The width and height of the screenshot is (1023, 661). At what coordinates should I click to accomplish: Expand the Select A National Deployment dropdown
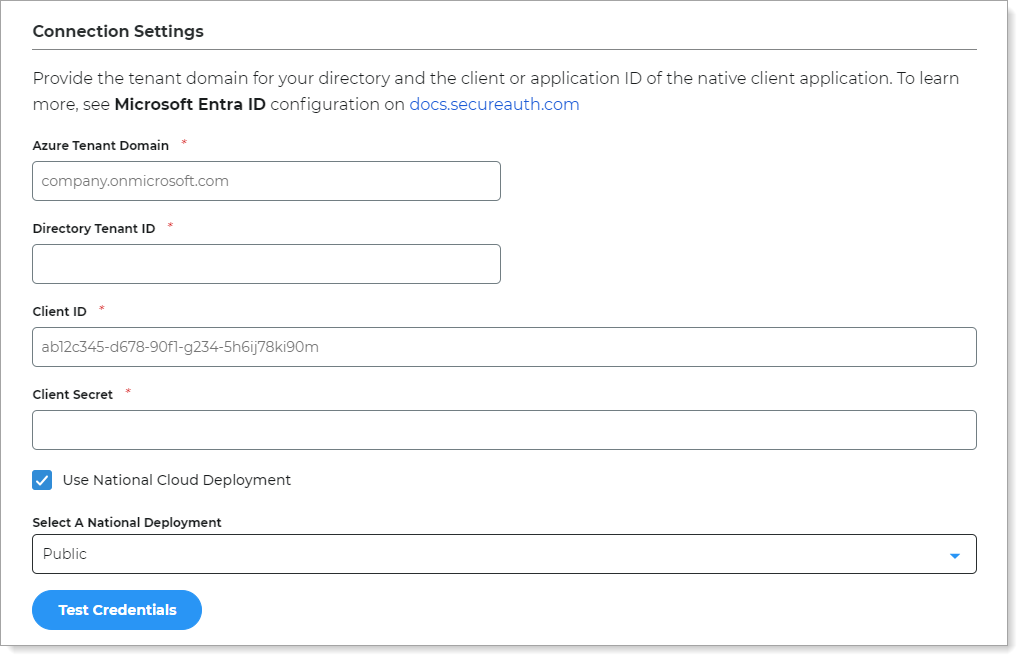point(505,553)
